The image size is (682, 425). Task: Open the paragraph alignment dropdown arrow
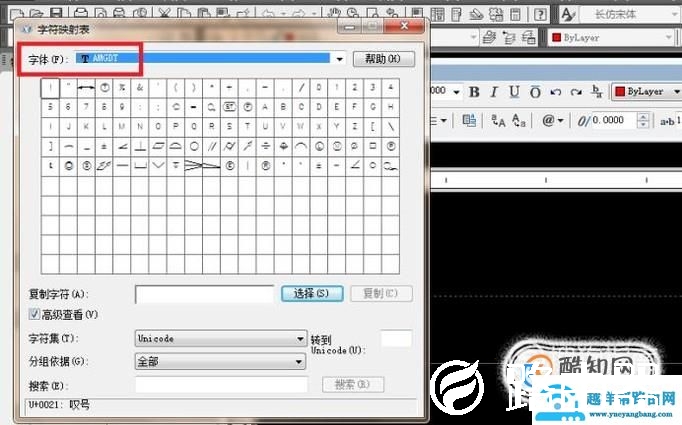click(x=443, y=120)
